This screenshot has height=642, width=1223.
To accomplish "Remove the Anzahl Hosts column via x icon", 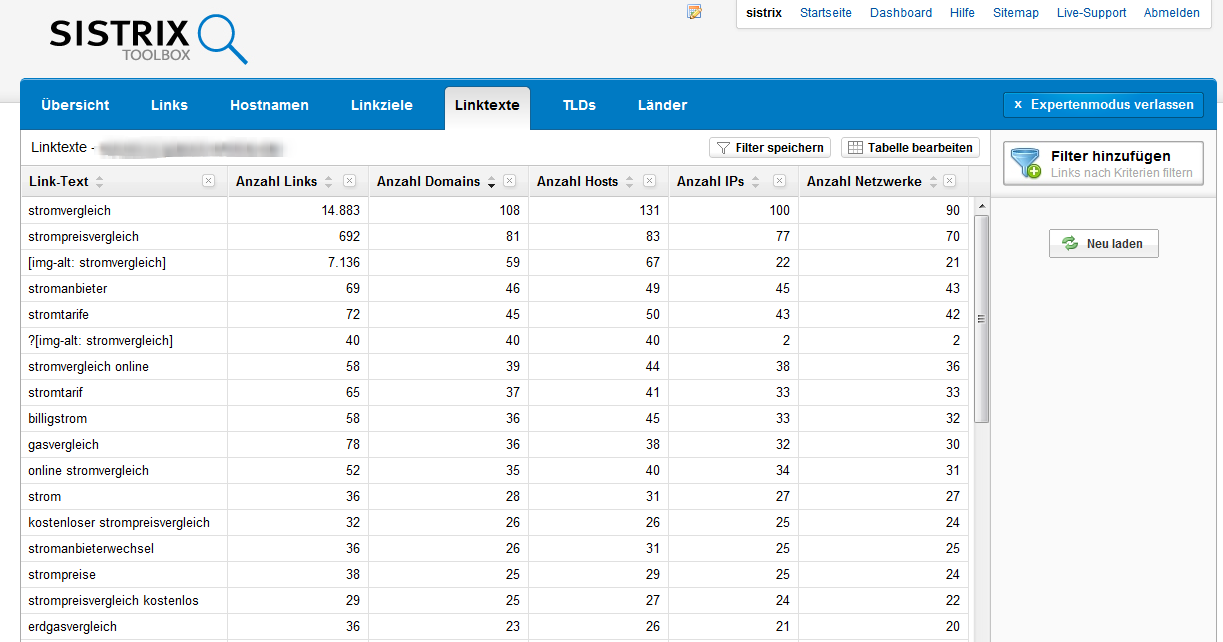I will (649, 181).
